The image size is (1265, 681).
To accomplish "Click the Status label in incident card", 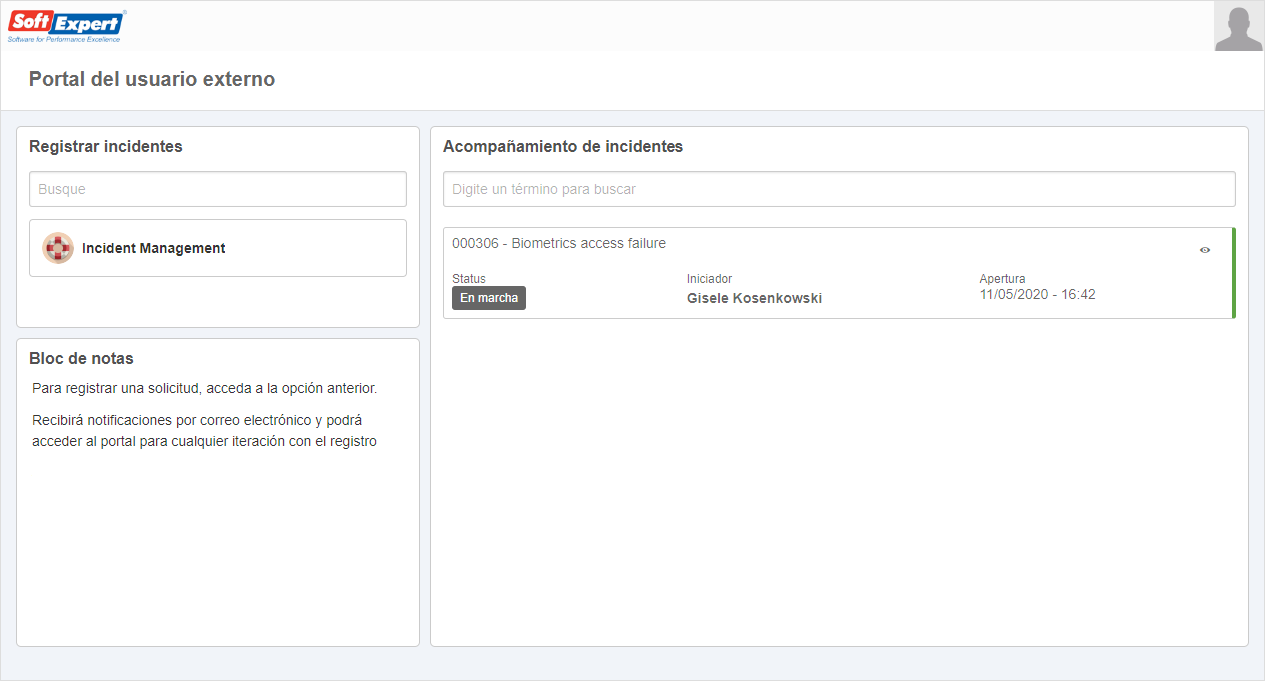I will (469, 279).
